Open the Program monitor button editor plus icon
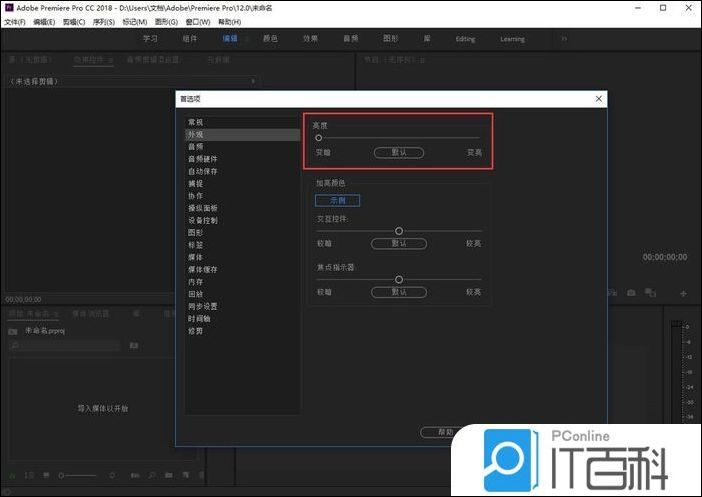The image size is (702, 497). pyautogui.click(x=683, y=294)
